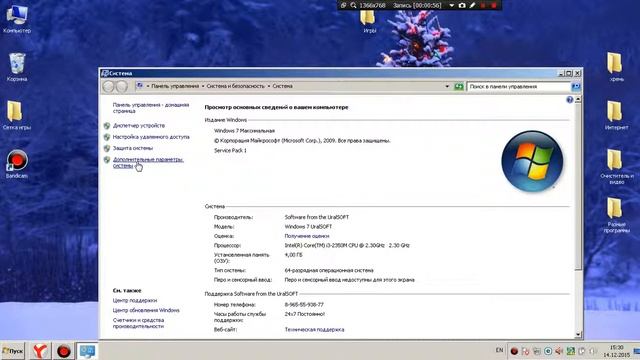Click the System window taskbar button

[87, 351]
